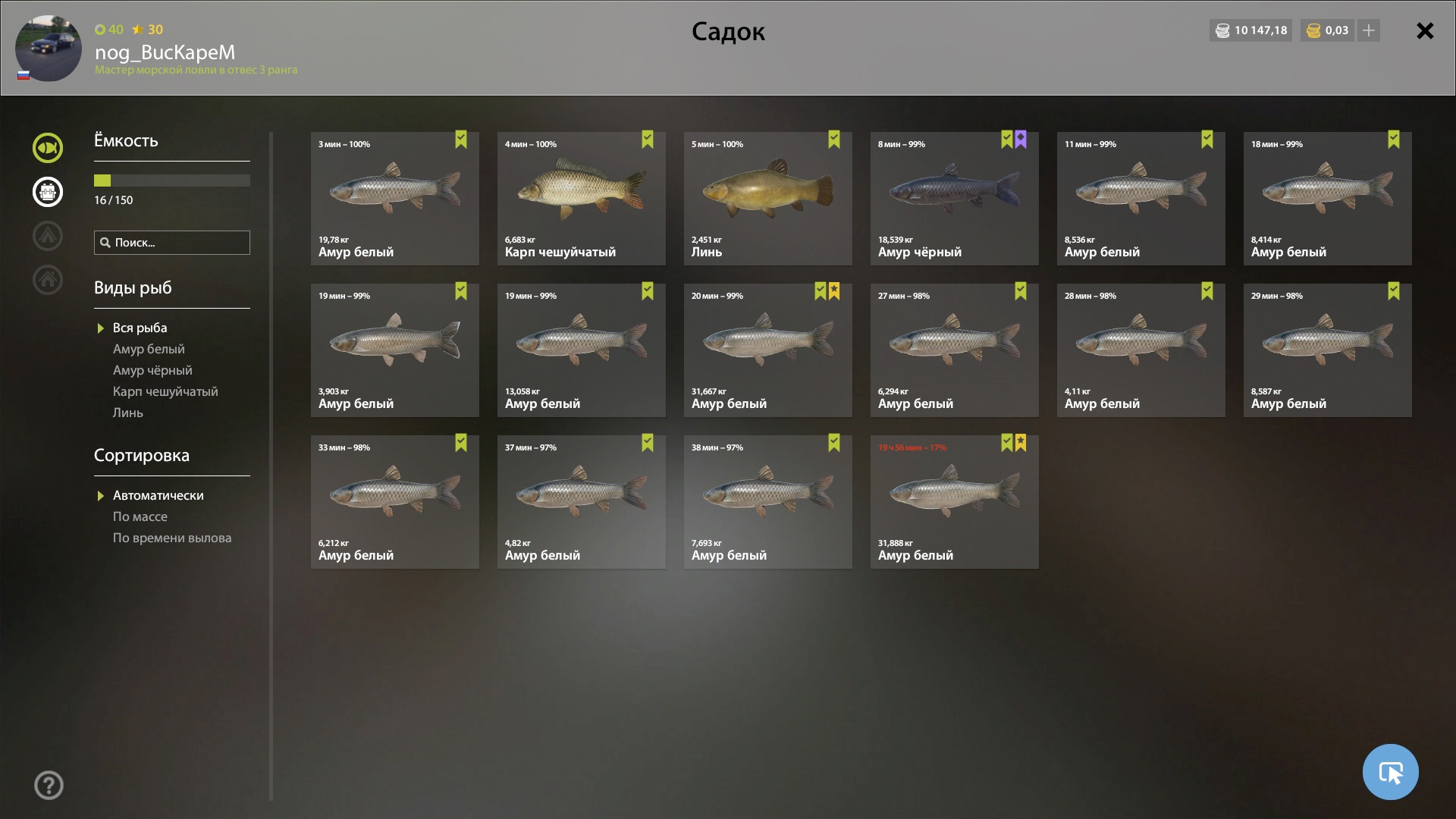Filter fish list by Амур чёрный
The height and width of the screenshot is (819, 1456).
pyautogui.click(x=152, y=370)
